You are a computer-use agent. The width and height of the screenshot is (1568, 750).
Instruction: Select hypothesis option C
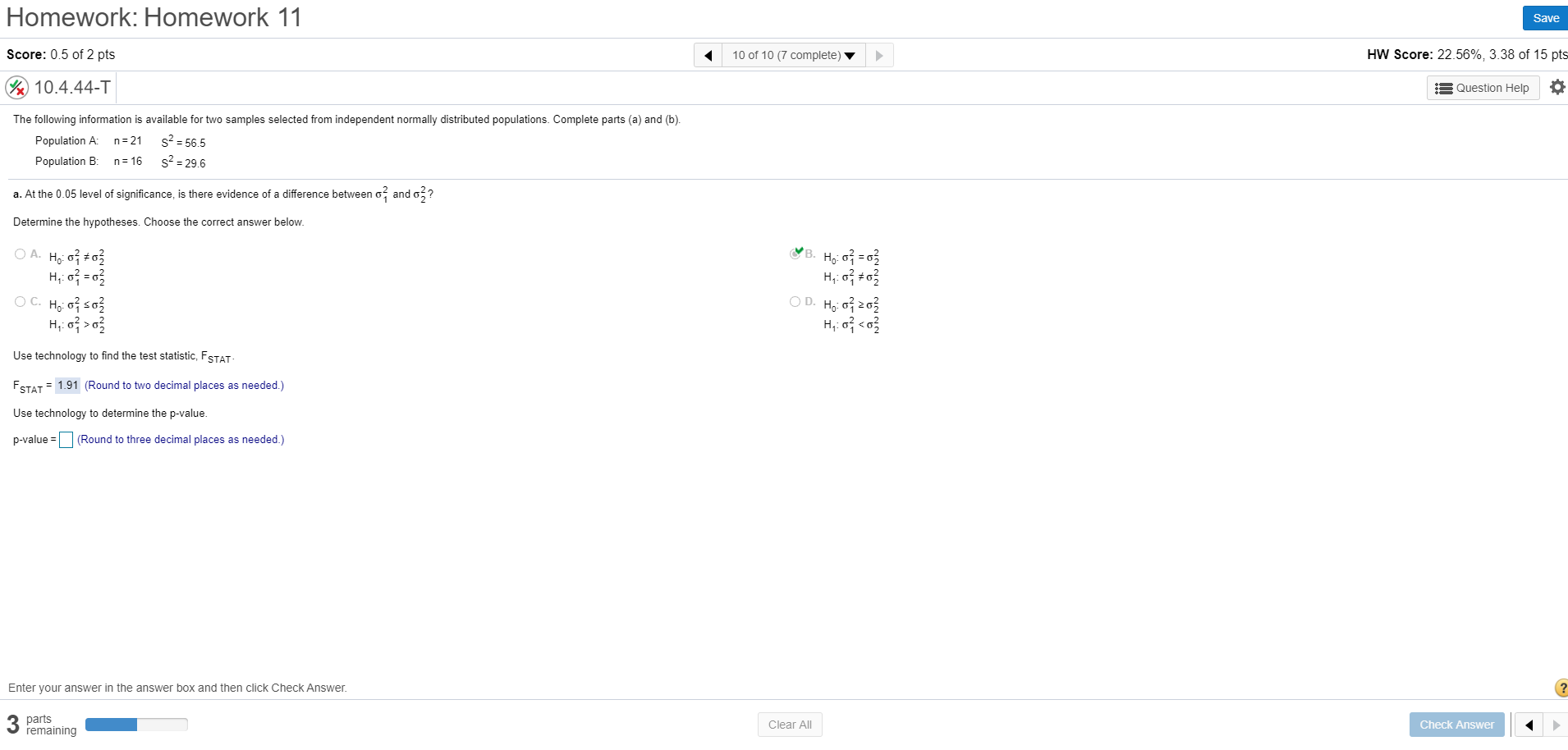(x=20, y=301)
